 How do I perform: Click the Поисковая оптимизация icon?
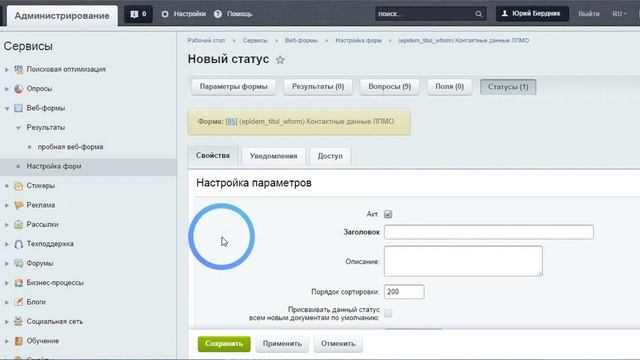pos(18,69)
